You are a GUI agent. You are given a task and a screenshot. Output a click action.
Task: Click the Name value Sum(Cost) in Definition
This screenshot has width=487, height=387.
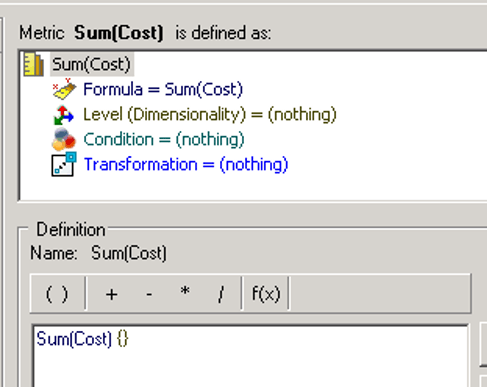point(129,253)
